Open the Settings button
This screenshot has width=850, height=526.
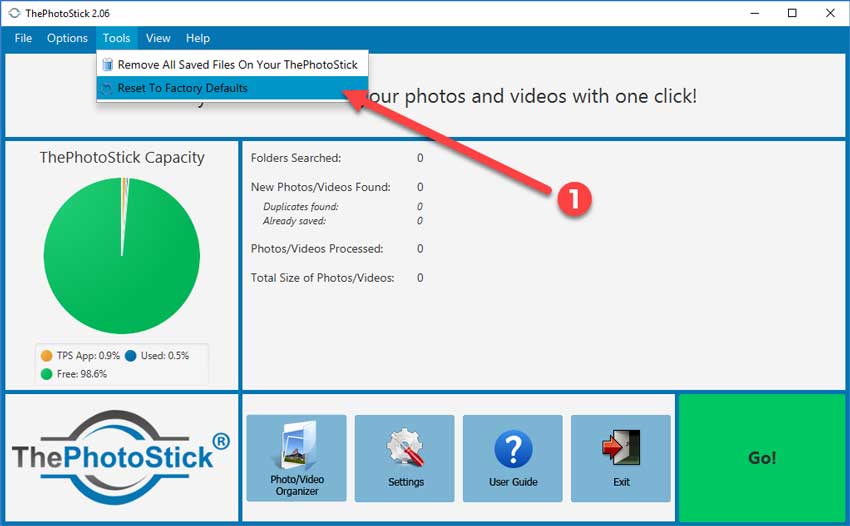point(404,458)
